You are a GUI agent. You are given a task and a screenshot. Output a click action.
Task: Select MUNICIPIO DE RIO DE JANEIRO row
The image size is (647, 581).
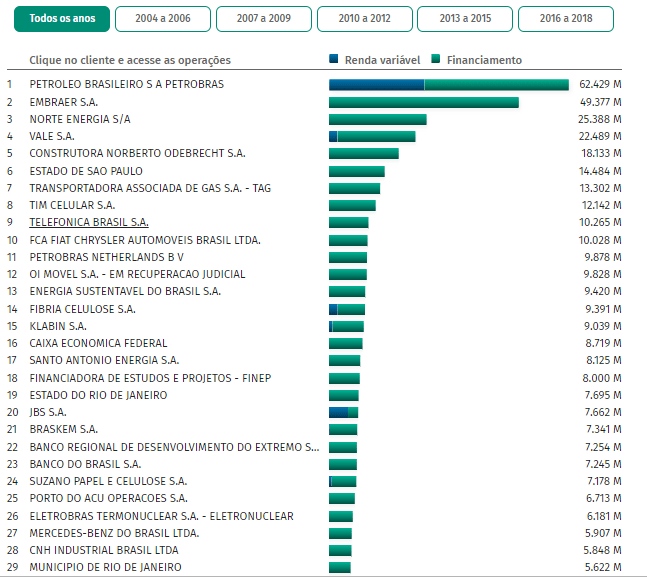pyautogui.click(x=106, y=567)
